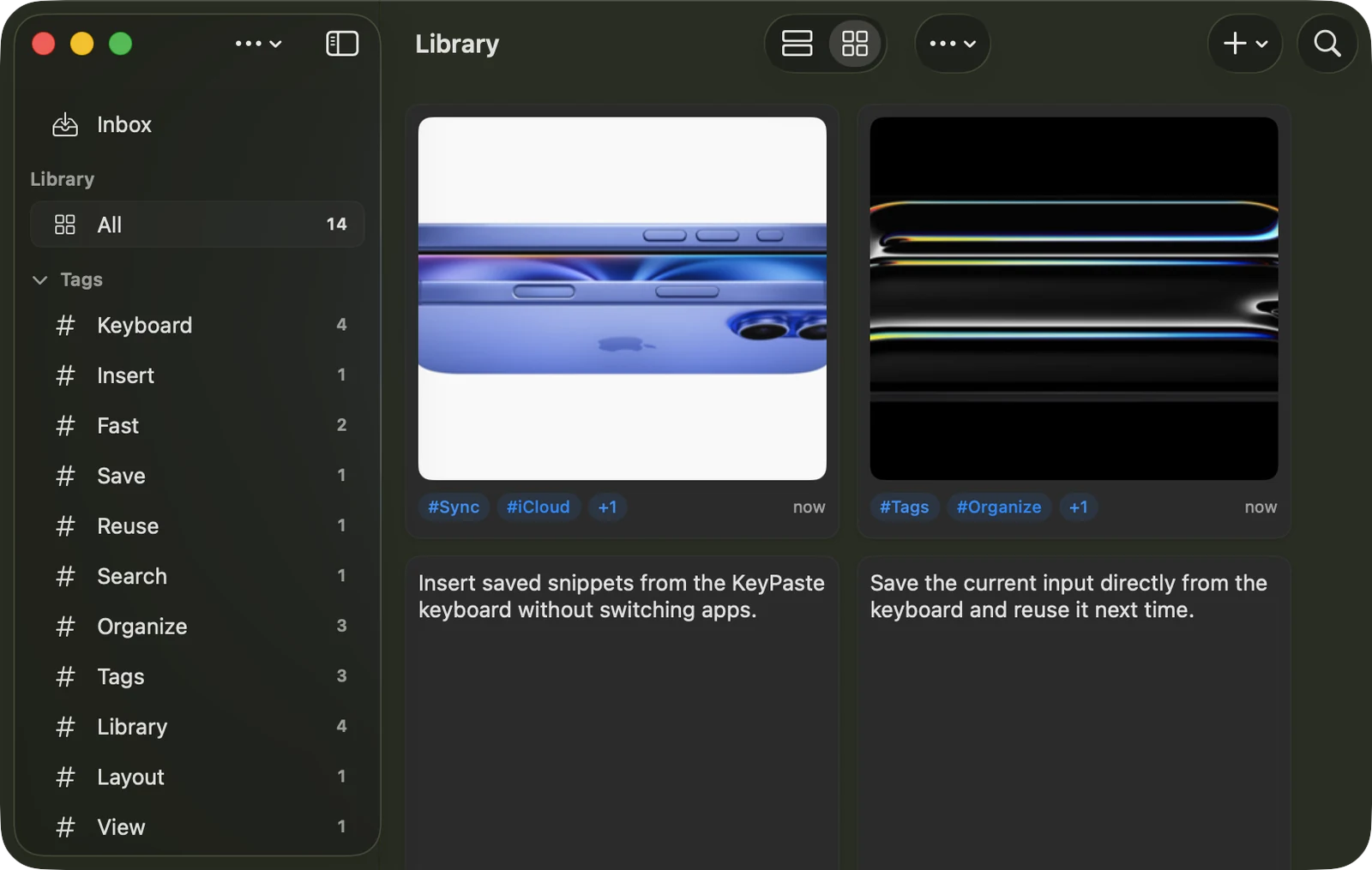Select the Fast tag hash icon
The width and height of the screenshot is (1372, 870).
[x=65, y=426]
